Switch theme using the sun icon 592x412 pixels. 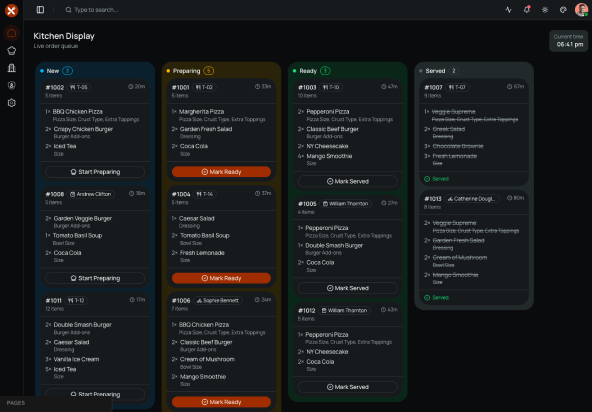click(x=545, y=10)
